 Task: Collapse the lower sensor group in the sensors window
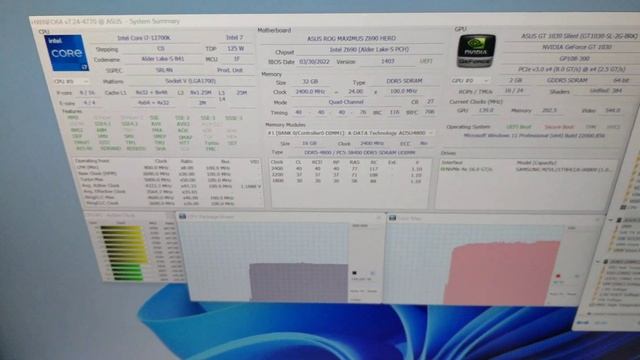pyautogui.click(x=598, y=261)
